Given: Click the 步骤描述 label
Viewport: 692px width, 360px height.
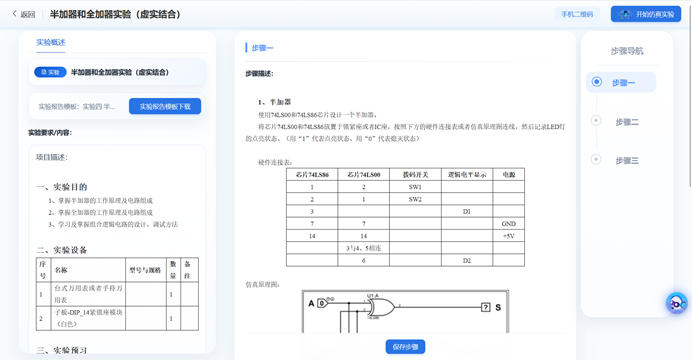Looking at the screenshot, I should (259, 74).
